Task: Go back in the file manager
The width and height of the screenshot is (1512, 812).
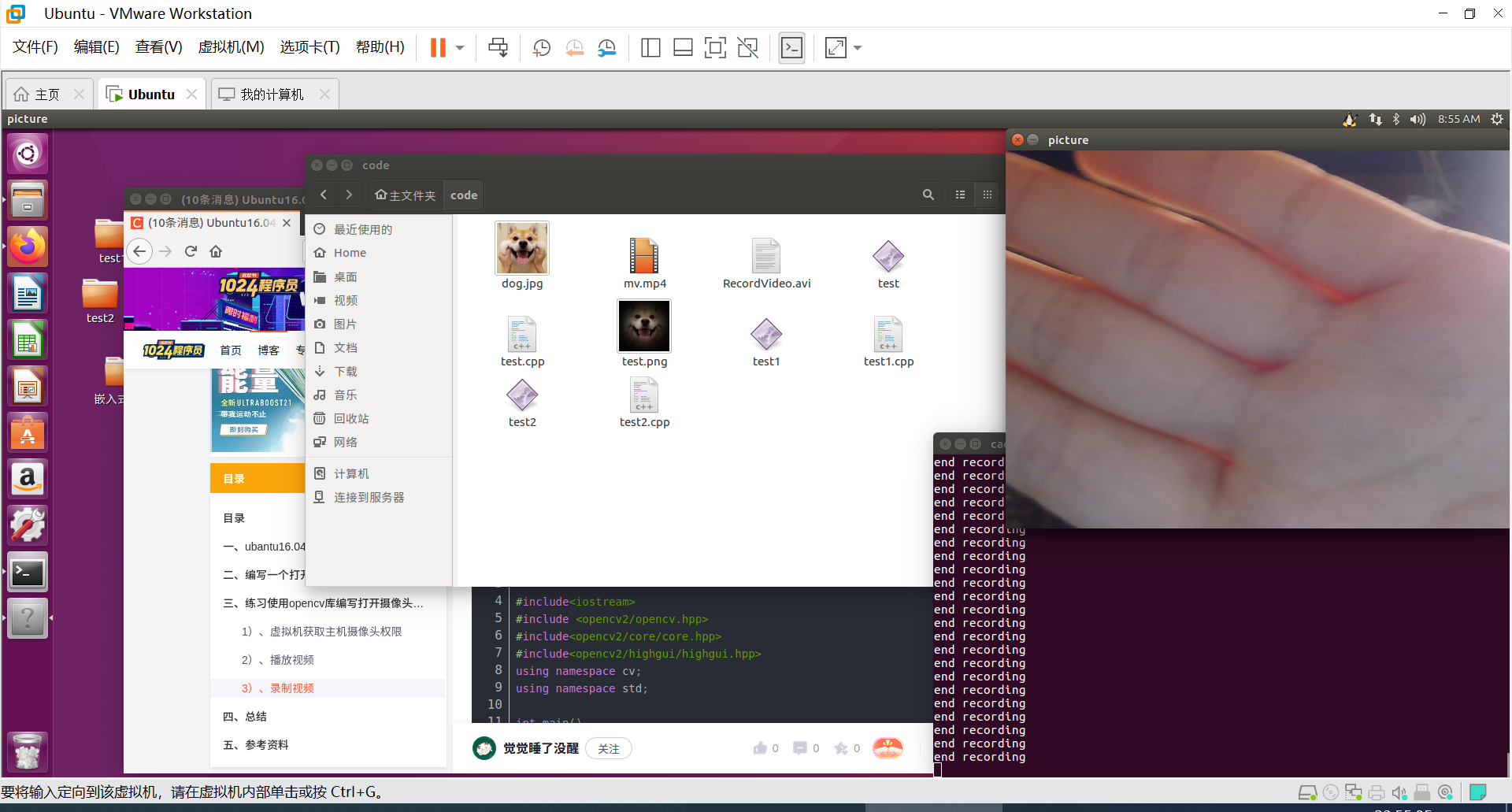Action: pos(324,195)
